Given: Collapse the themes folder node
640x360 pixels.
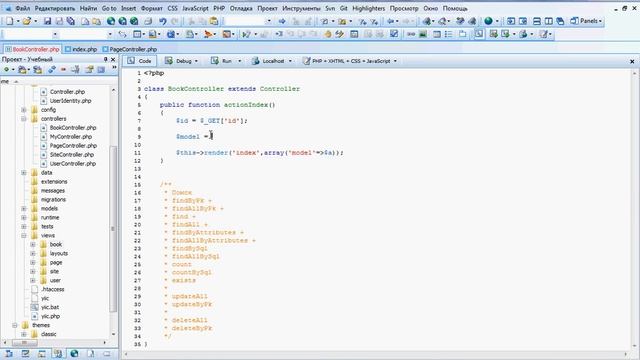Looking at the screenshot, I should tap(15, 325).
